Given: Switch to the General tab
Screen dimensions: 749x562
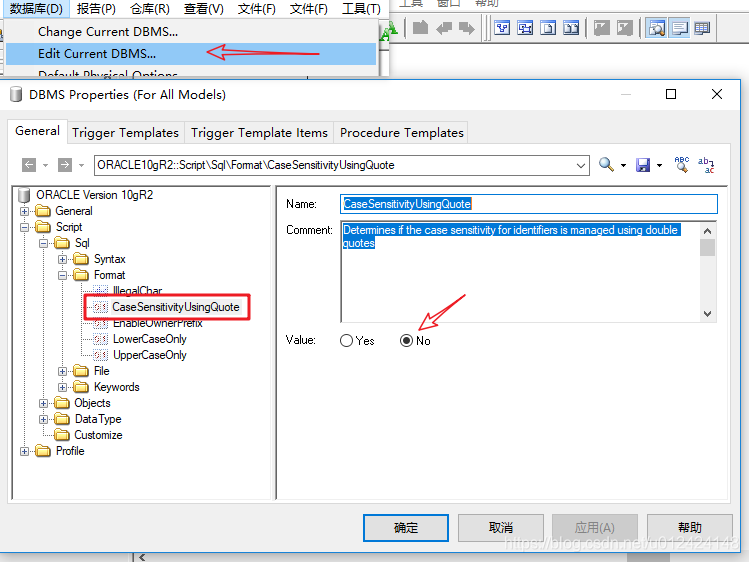Looking at the screenshot, I should point(37,131).
